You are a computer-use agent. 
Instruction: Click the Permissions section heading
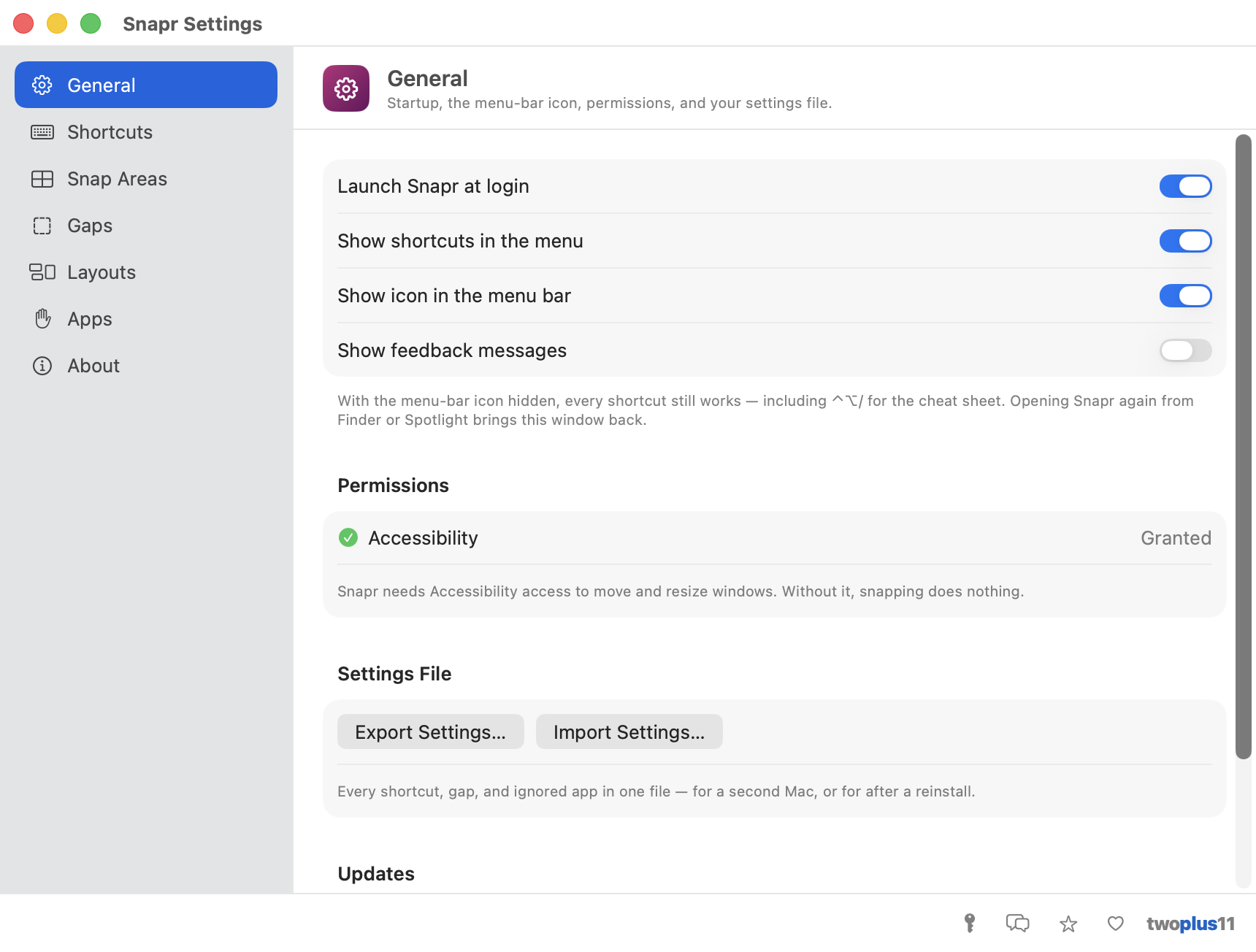pyautogui.click(x=393, y=485)
